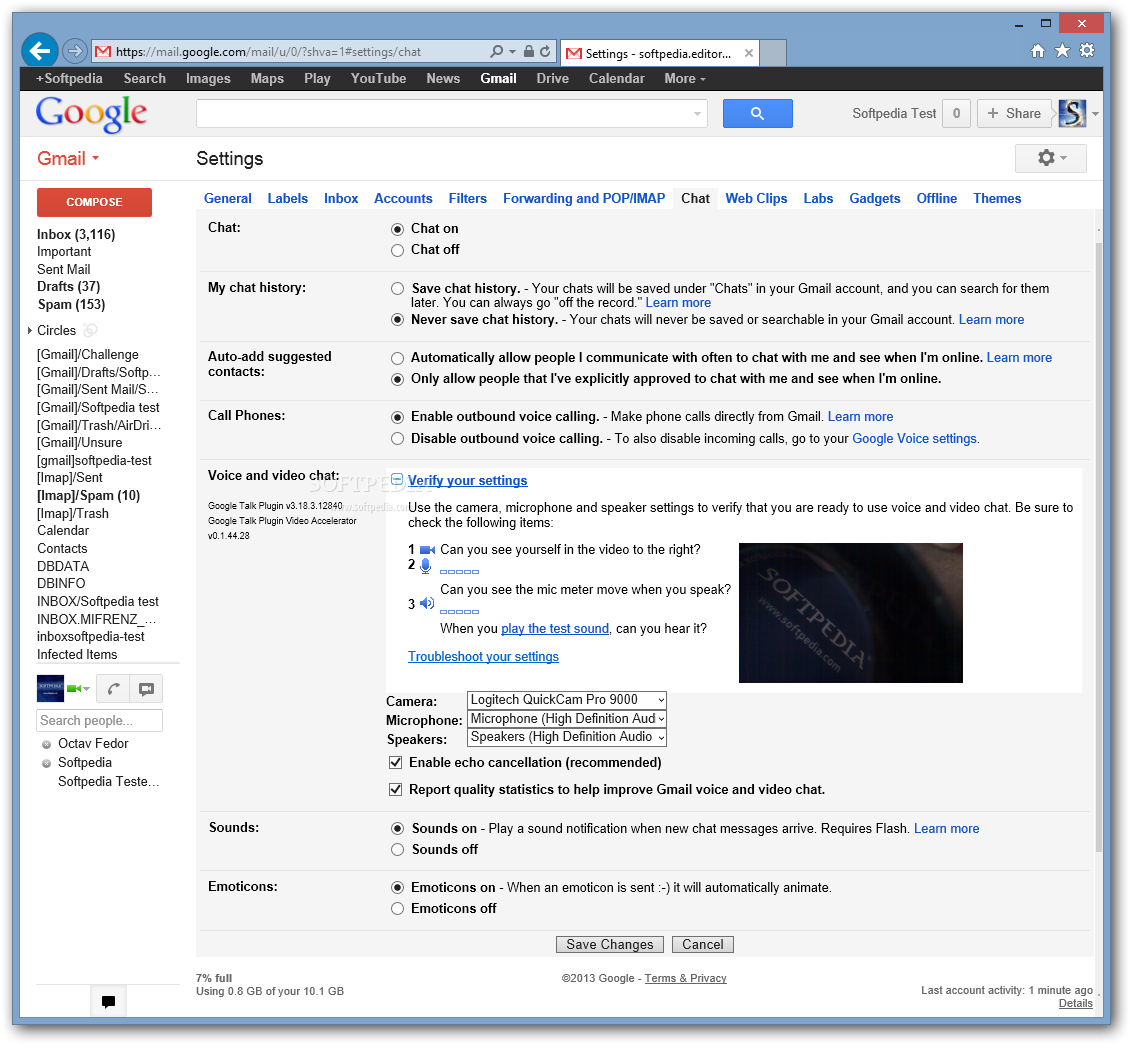Open favorites star icon
The image size is (1131, 1045).
click(1062, 50)
